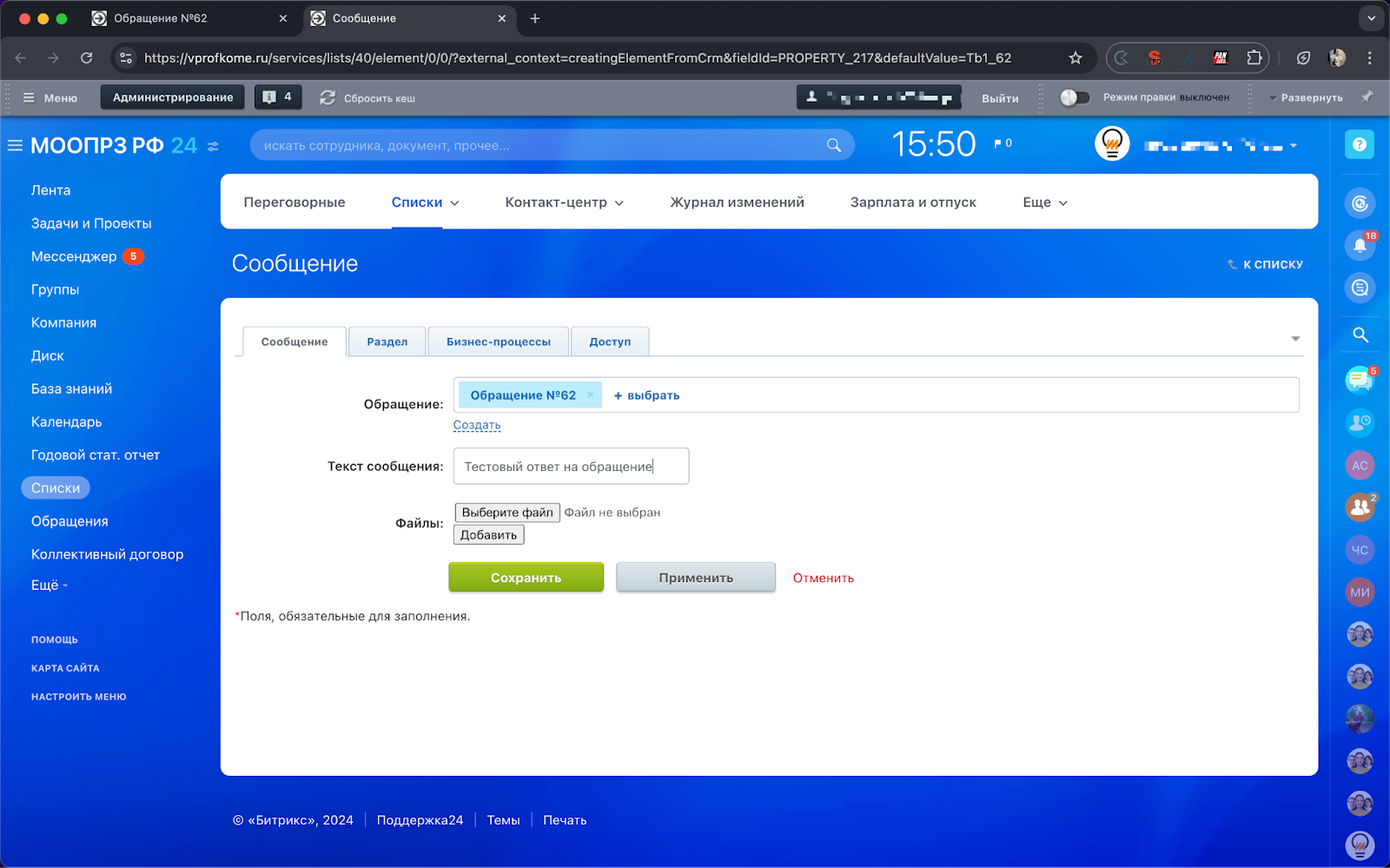The width and height of the screenshot is (1390, 868).
Task: Click the help question mark icon
Action: (1360, 145)
